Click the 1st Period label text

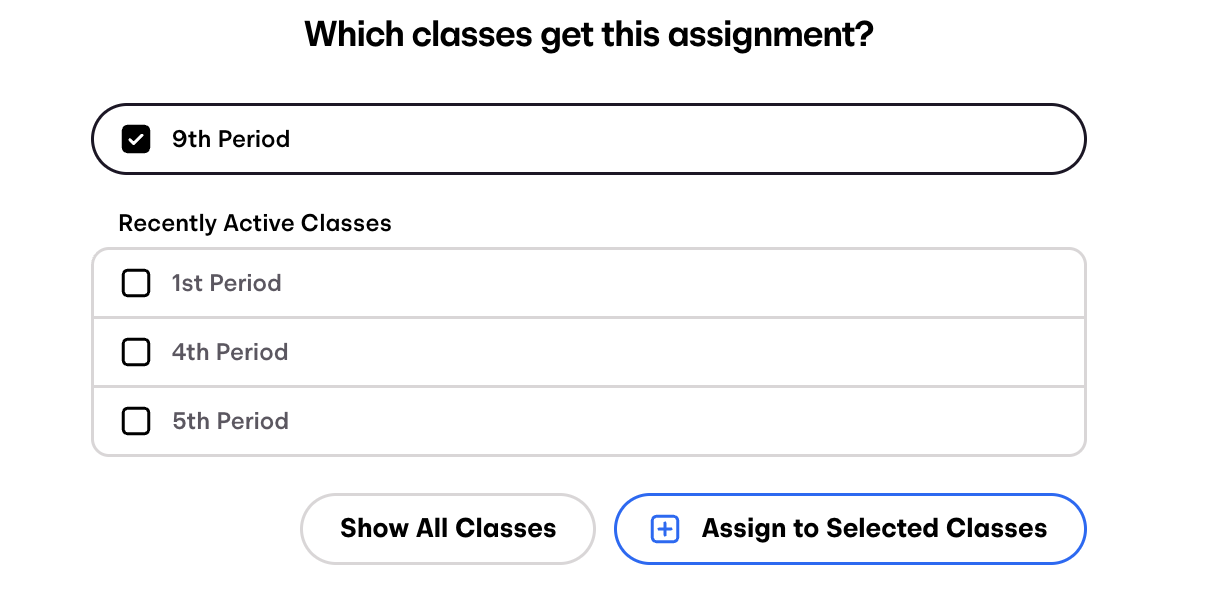pyautogui.click(x=226, y=284)
